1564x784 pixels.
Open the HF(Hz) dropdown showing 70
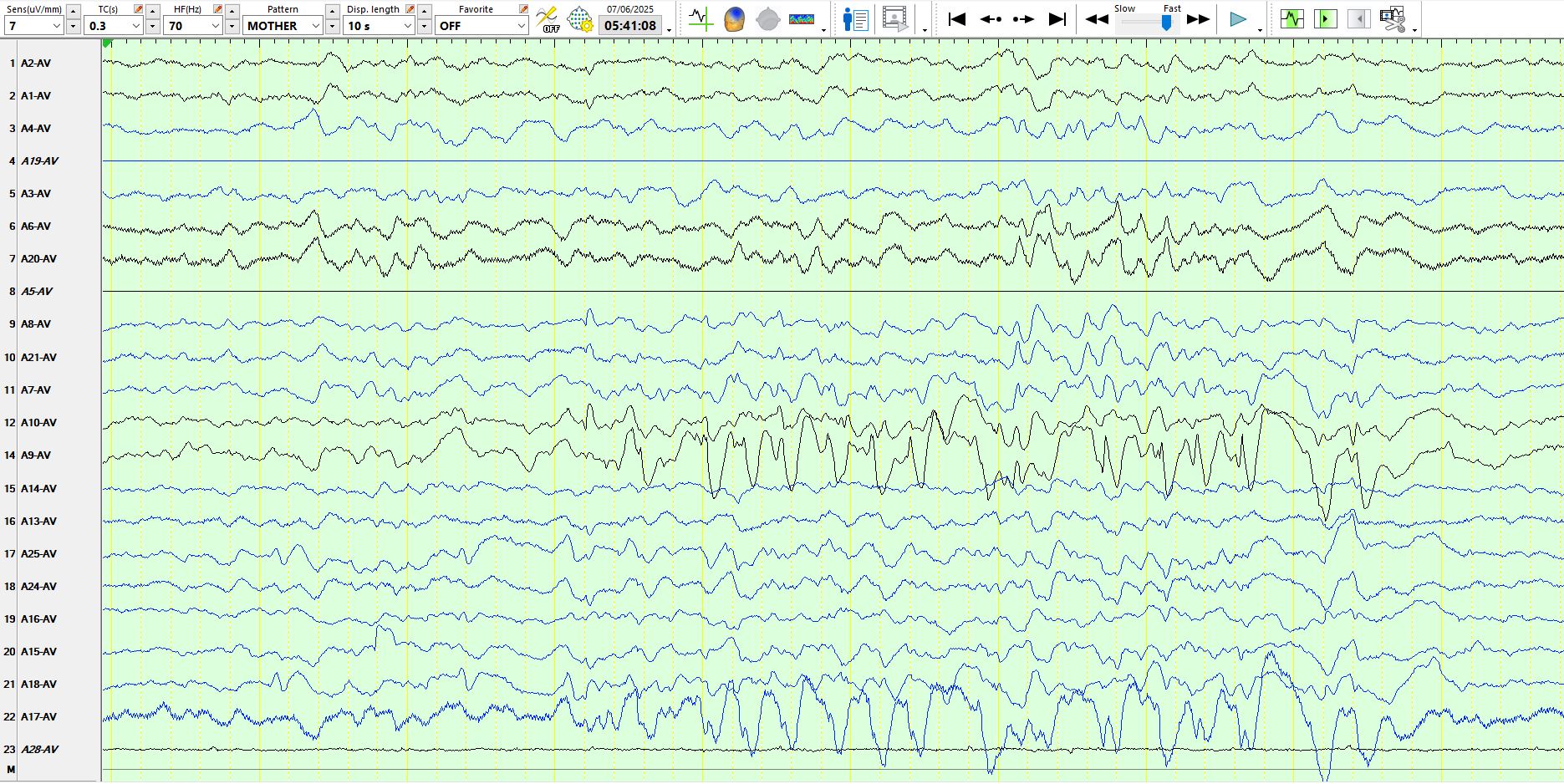point(193,26)
